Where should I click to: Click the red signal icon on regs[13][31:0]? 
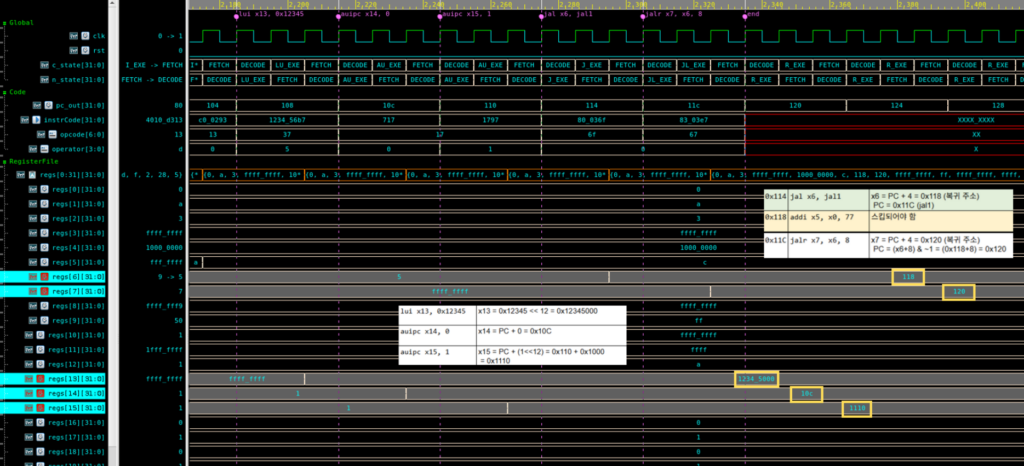(40, 379)
